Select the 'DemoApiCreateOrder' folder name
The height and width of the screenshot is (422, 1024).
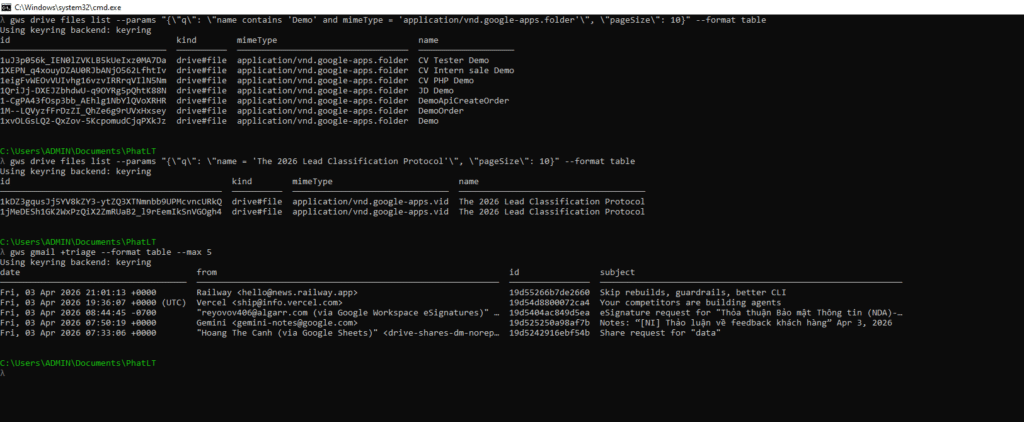coord(463,100)
